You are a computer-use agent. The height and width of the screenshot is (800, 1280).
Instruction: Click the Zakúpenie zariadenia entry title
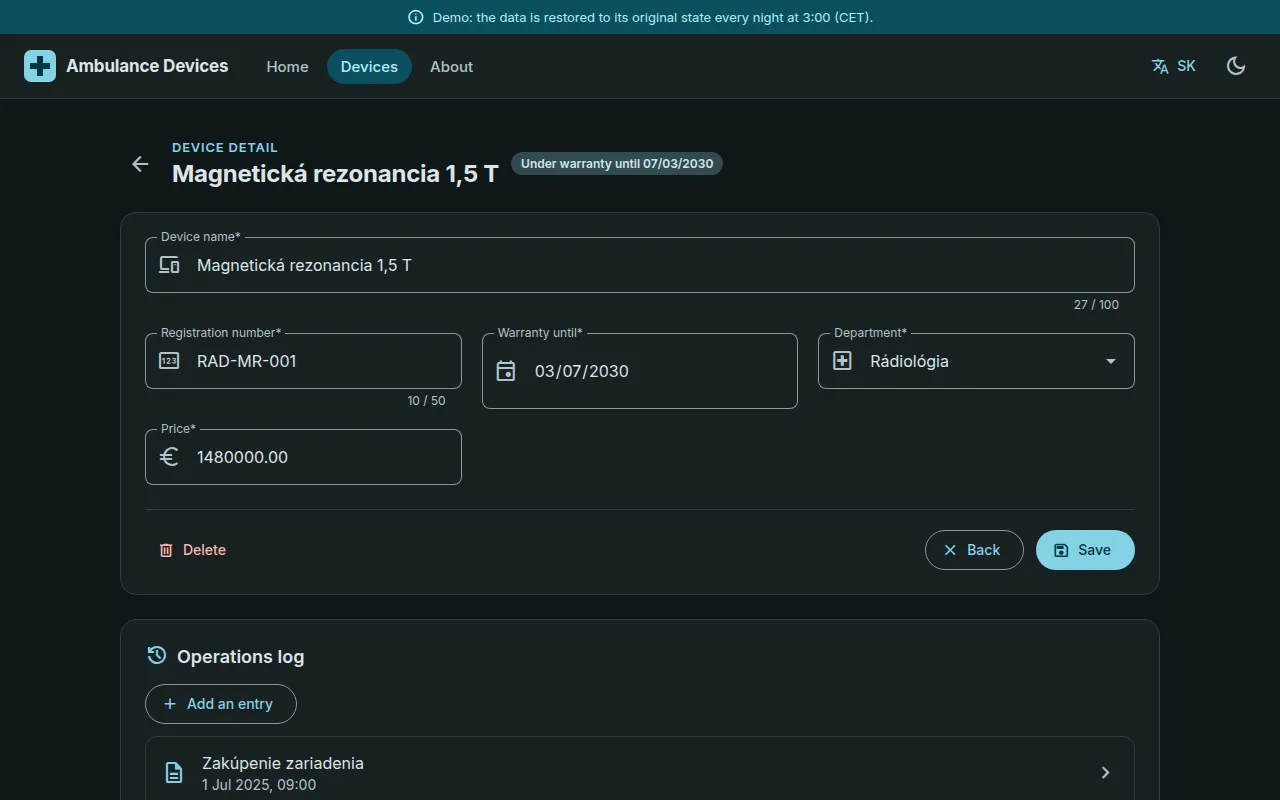283,763
